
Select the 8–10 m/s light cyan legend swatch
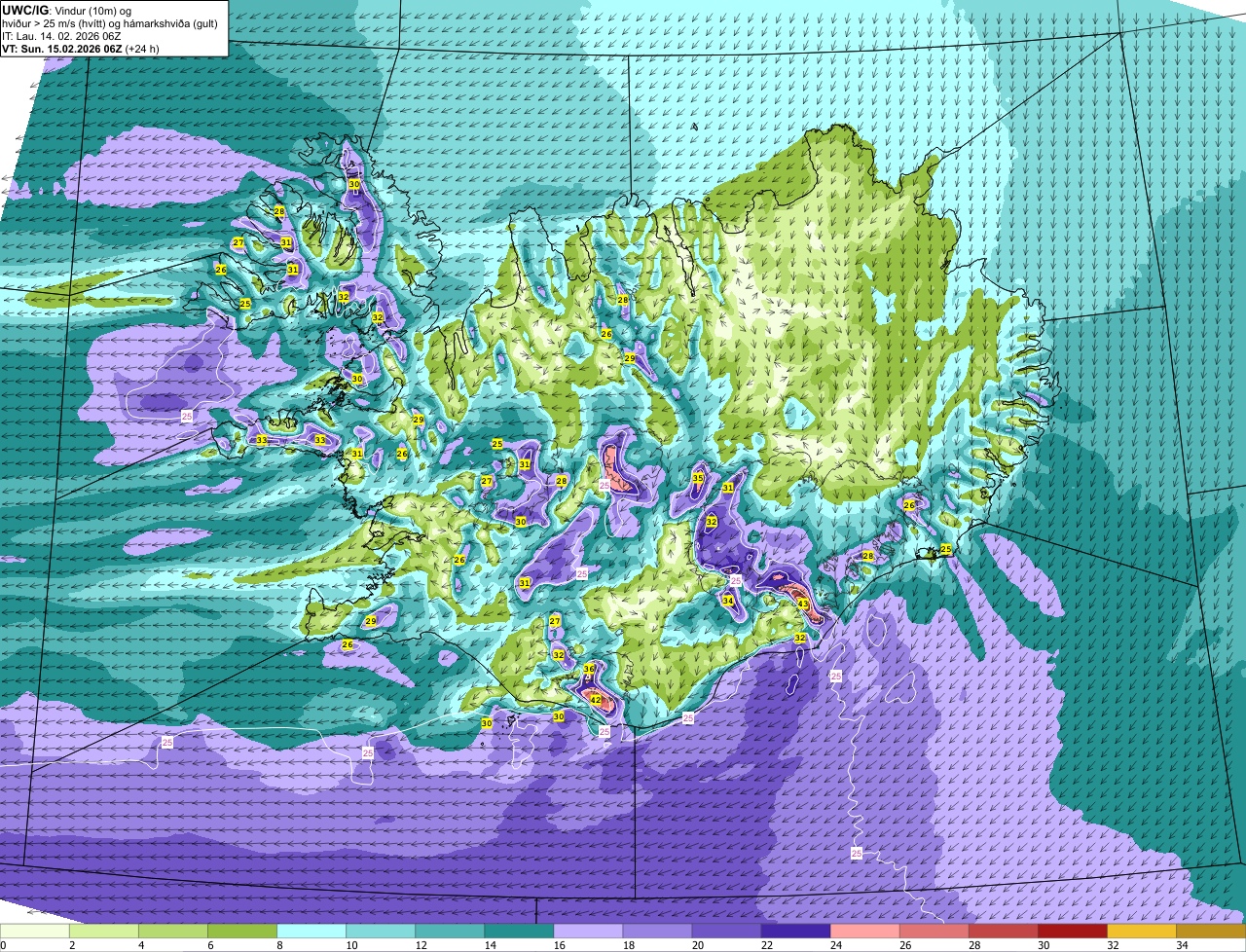(x=311, y=932)
